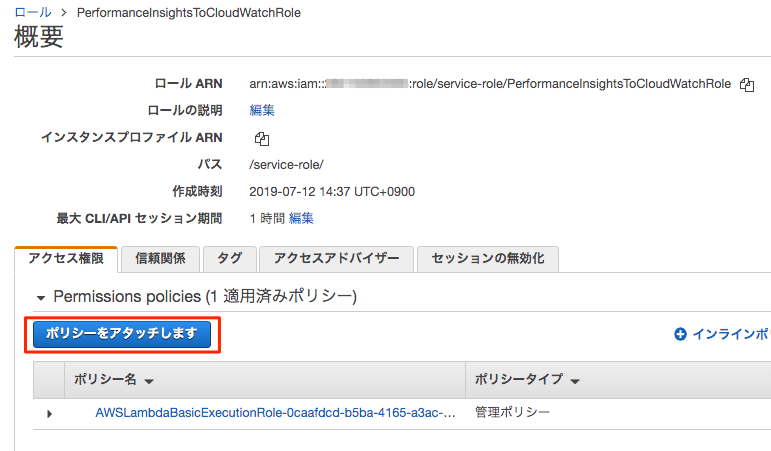Click the creation time 2019-07-12 14:37 UTC+0900
Viewport: 771px width, 451px height.
coord(332,191)
